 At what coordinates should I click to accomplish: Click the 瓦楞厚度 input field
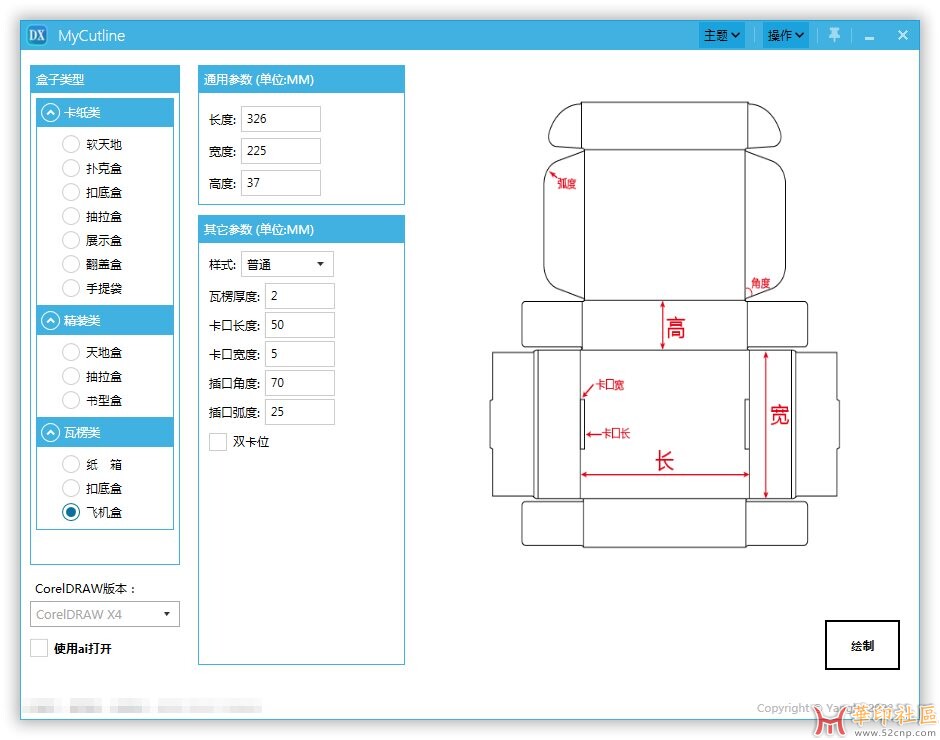pos(300,296)
